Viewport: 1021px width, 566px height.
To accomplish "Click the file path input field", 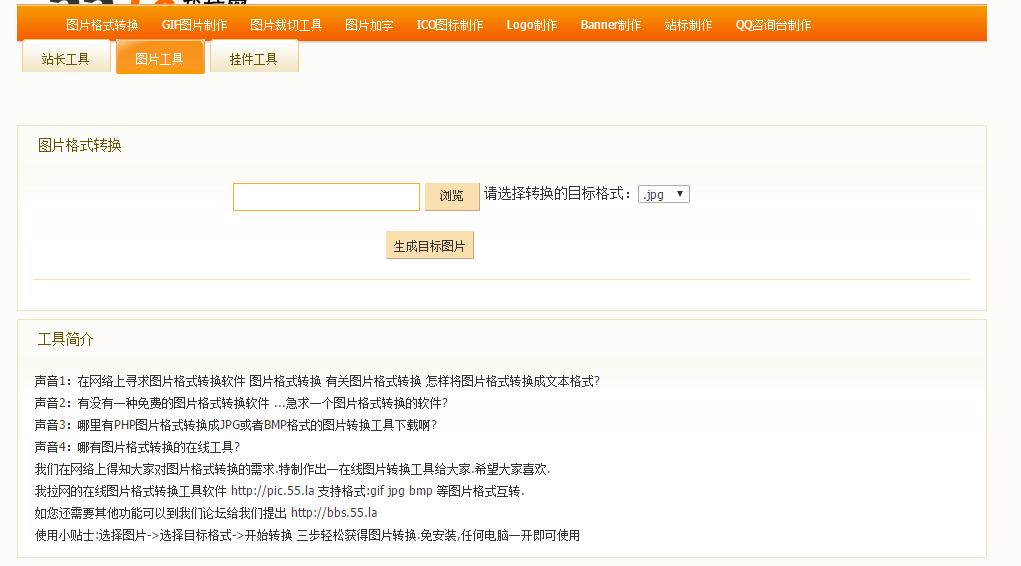I will click(x=326, y=197).
